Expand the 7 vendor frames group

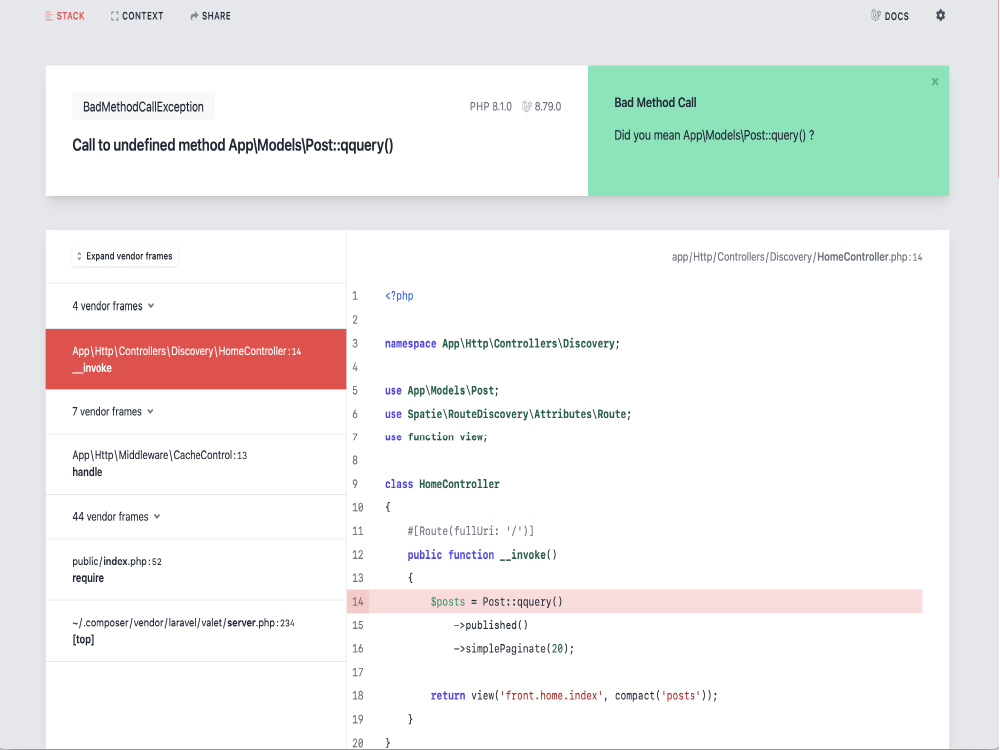point(113,412)
